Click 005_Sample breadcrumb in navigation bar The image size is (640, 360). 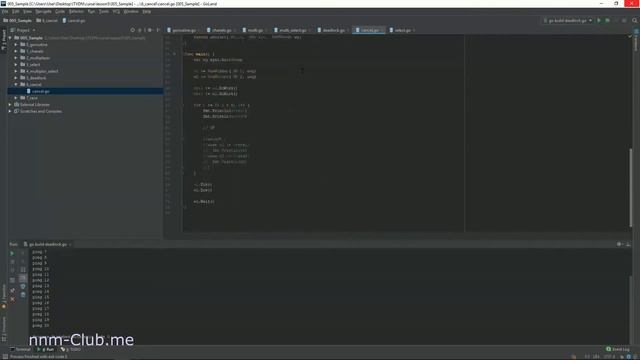click(18, 20)
